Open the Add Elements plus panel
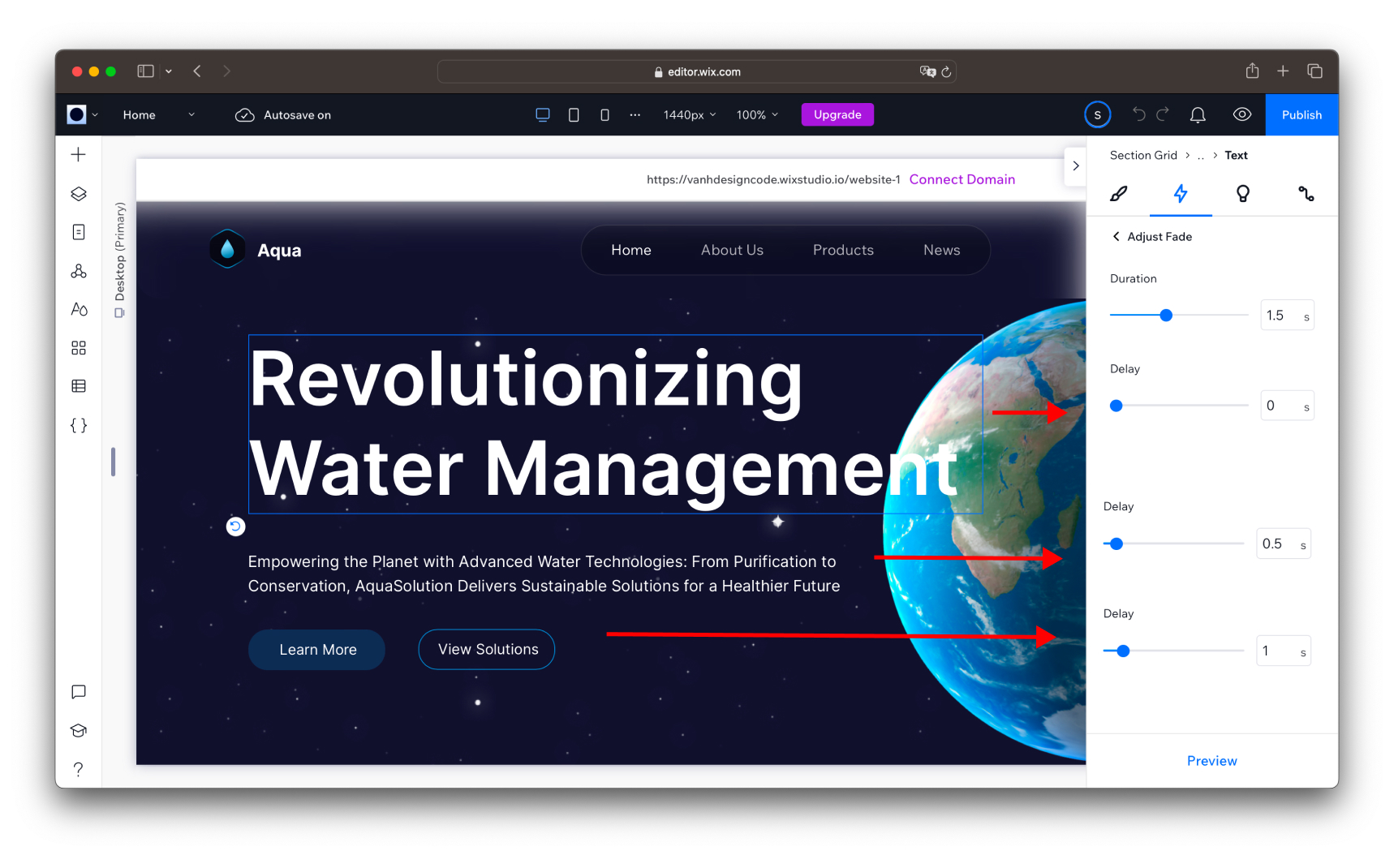 click(79, 154)
